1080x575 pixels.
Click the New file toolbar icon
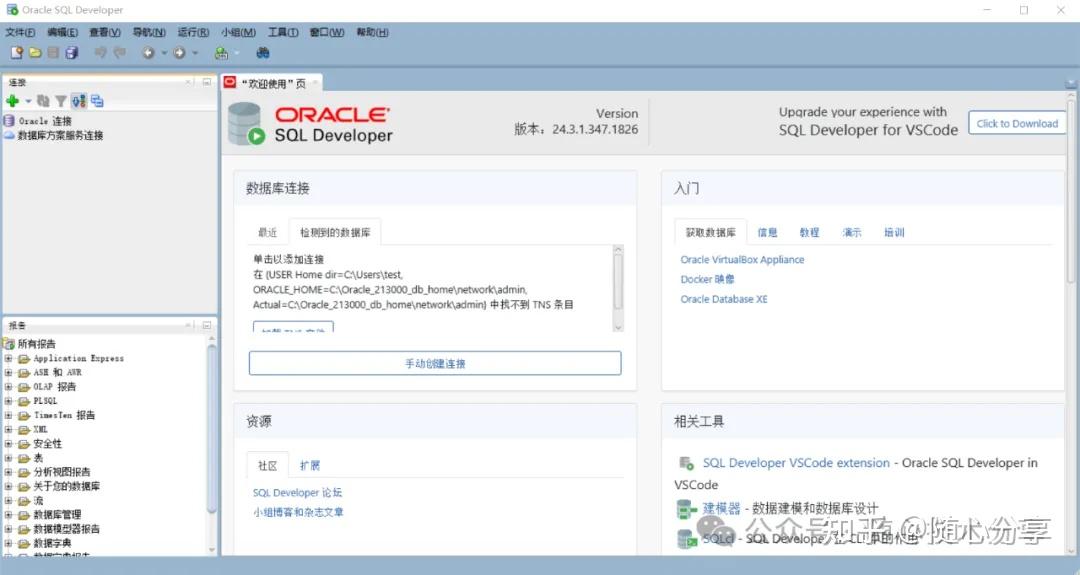click(x=17, y=52)
